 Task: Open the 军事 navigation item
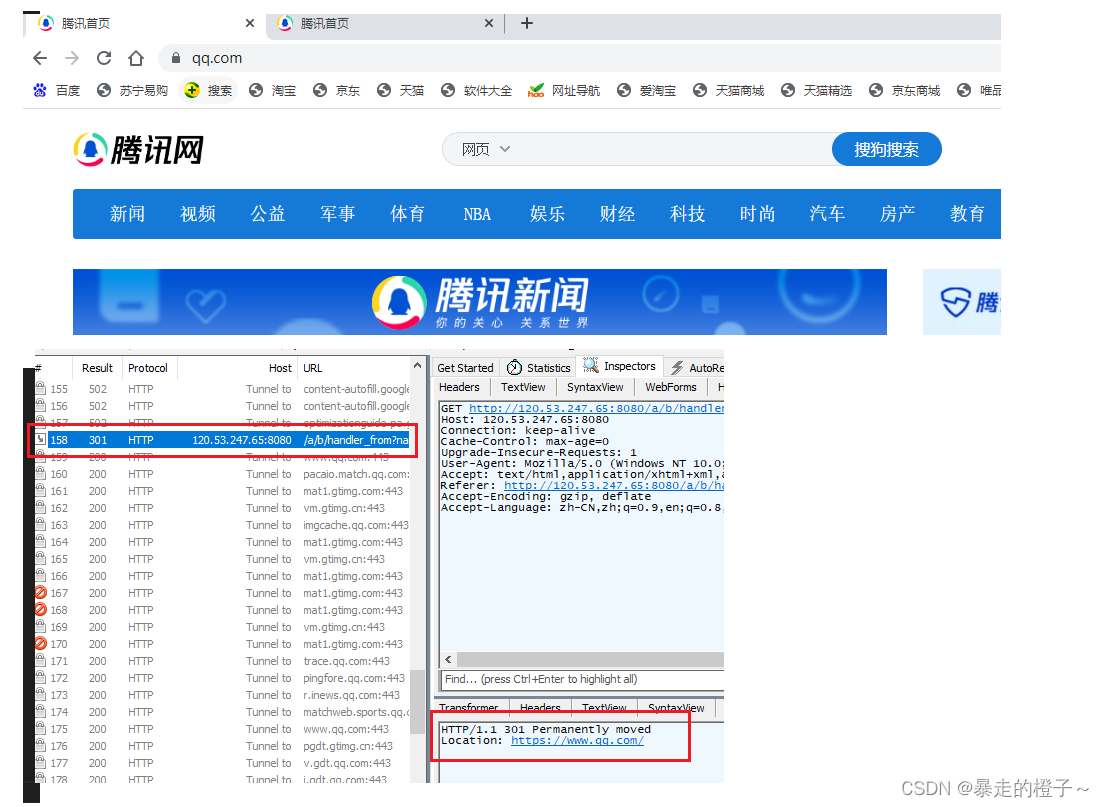point(337,213)
